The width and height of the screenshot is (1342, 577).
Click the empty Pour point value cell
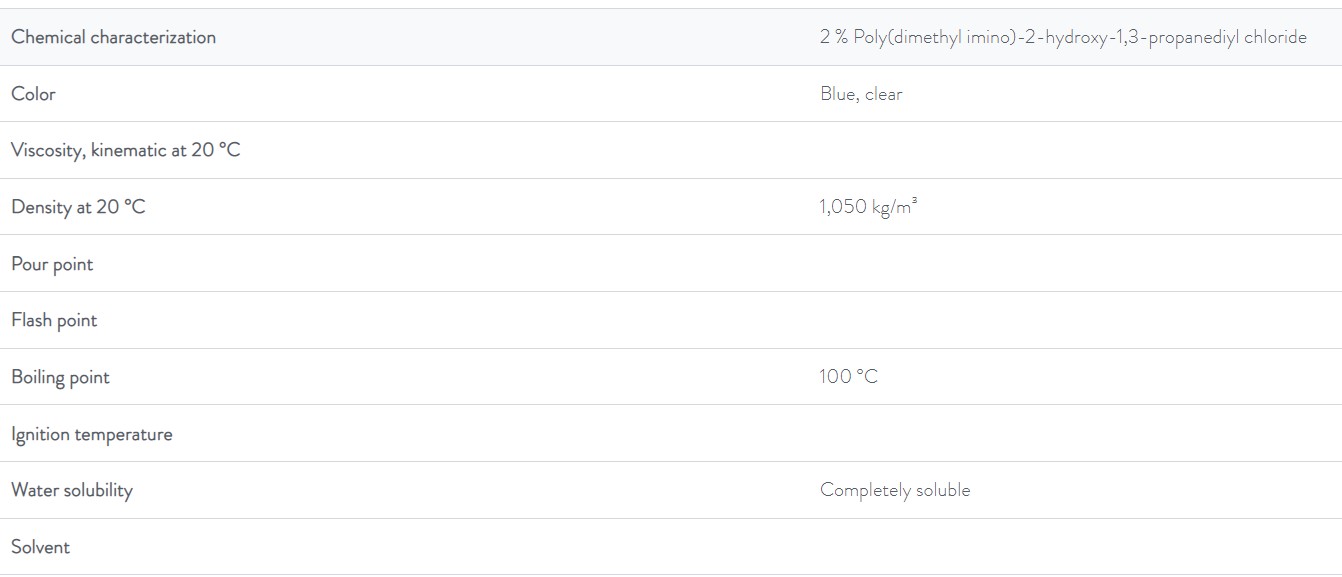[x=1075, y=264]
